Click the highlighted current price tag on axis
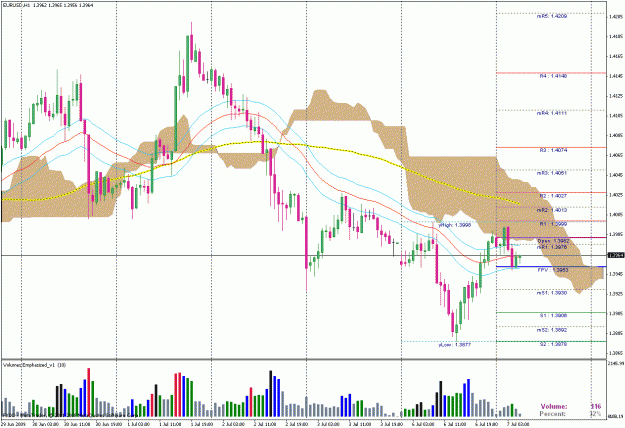 coord(615,255)
